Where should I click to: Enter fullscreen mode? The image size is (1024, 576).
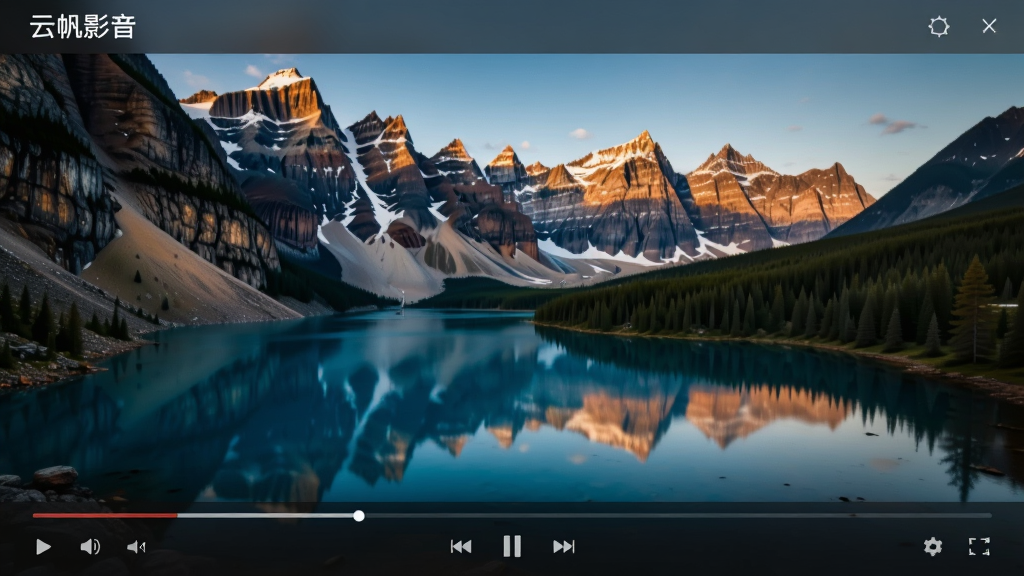[979, 547]
